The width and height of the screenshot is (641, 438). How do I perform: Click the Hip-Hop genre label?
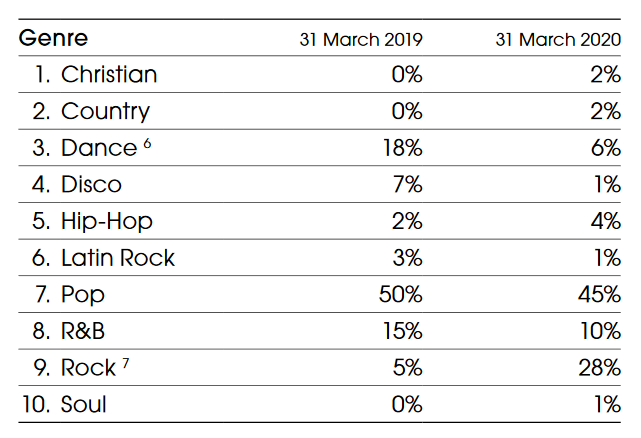point(106,221)
